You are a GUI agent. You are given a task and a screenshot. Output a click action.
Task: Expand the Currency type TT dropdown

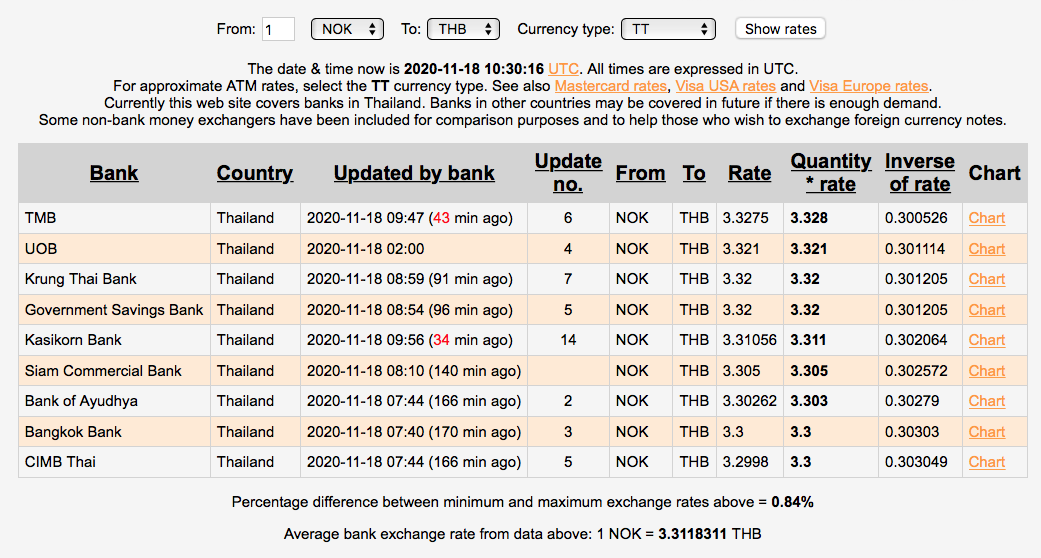point(667,29)
